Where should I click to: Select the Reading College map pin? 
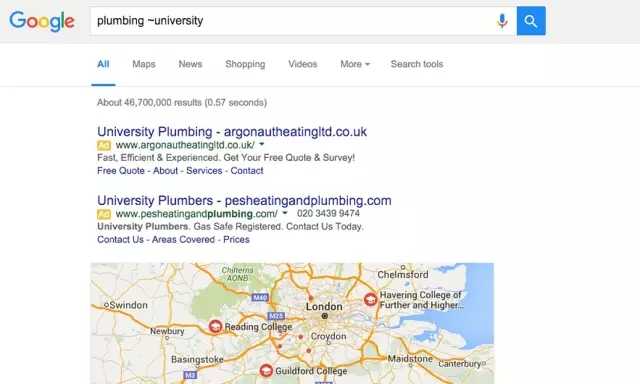[x=215, y=326]
